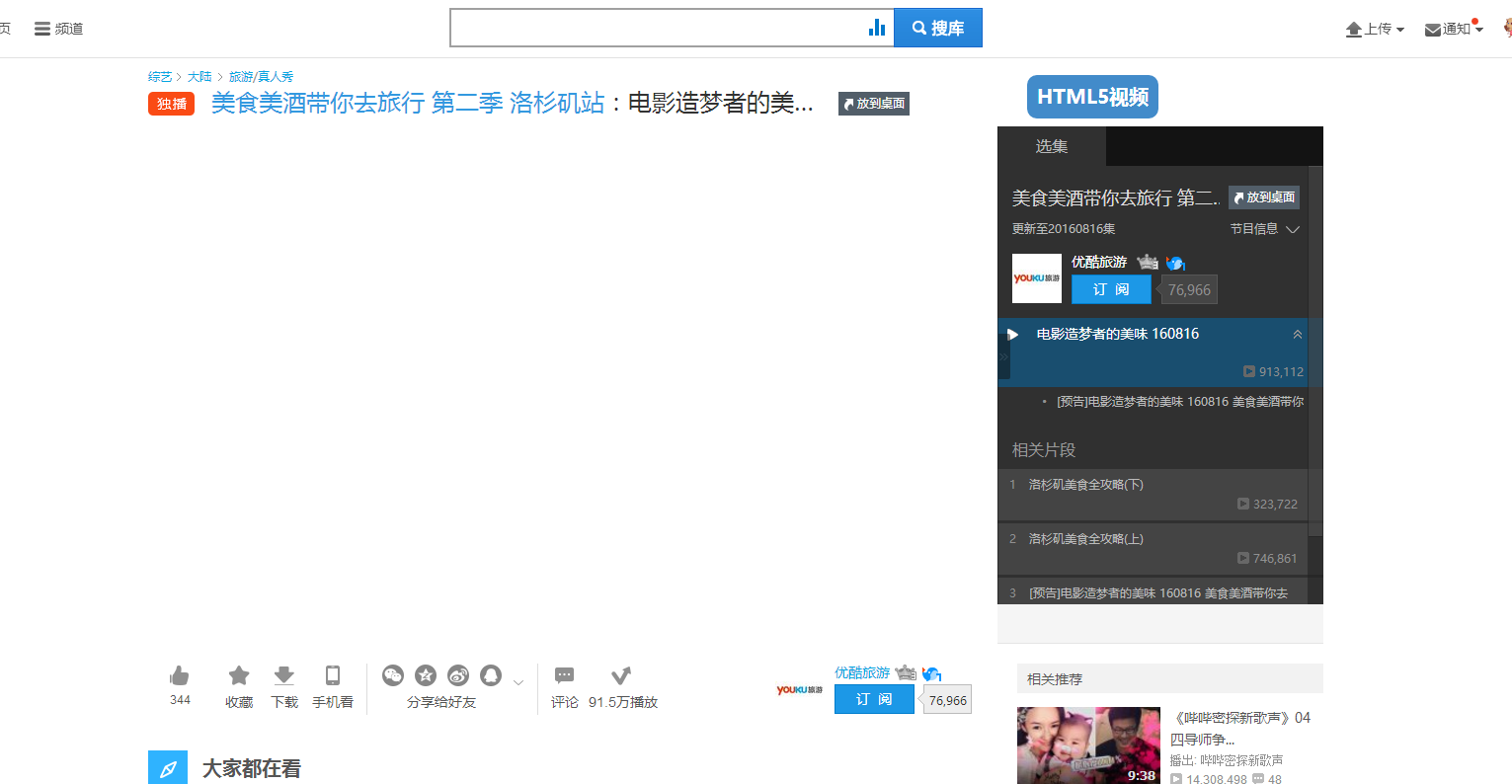Screen dimensions: 1512x784
Task: Click the 收藏 favorite star icon
Action: click(x=238, y=675)
